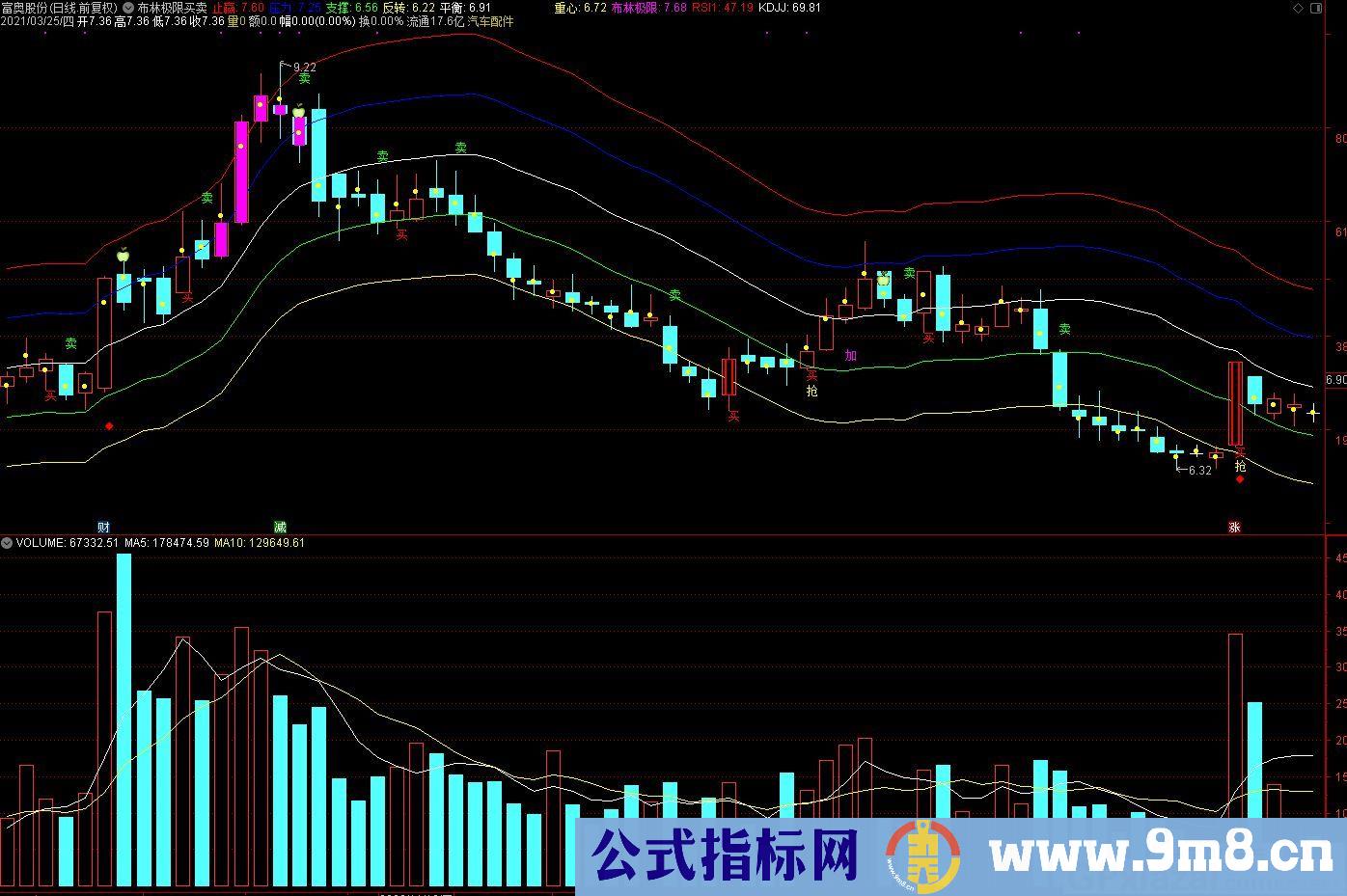1347x896 pixels.
Task: Open the indicator dropdown beside 布林极限买卖
Action: (129, 8)
